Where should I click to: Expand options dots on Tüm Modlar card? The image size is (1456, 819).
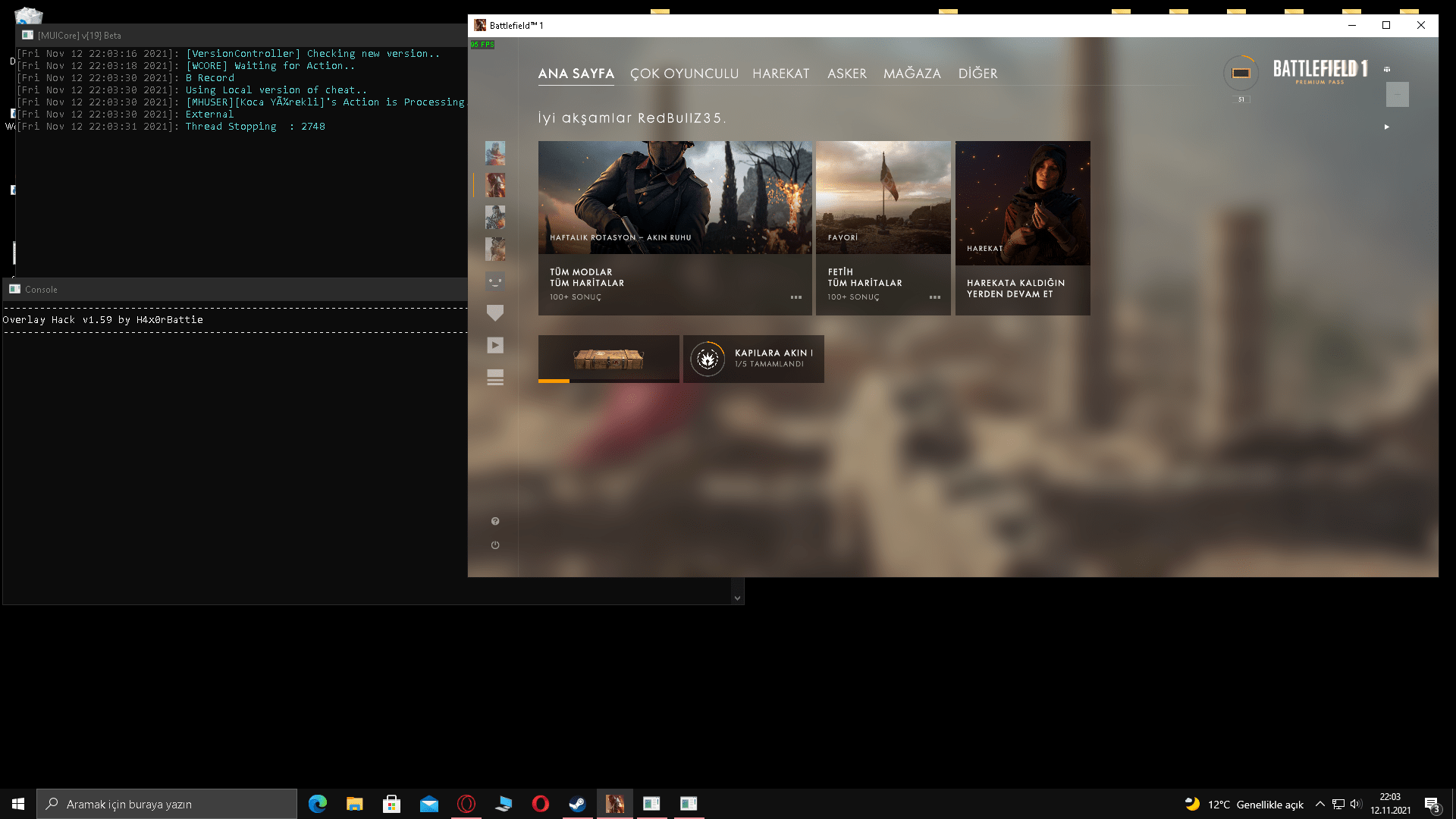point(796,297)
